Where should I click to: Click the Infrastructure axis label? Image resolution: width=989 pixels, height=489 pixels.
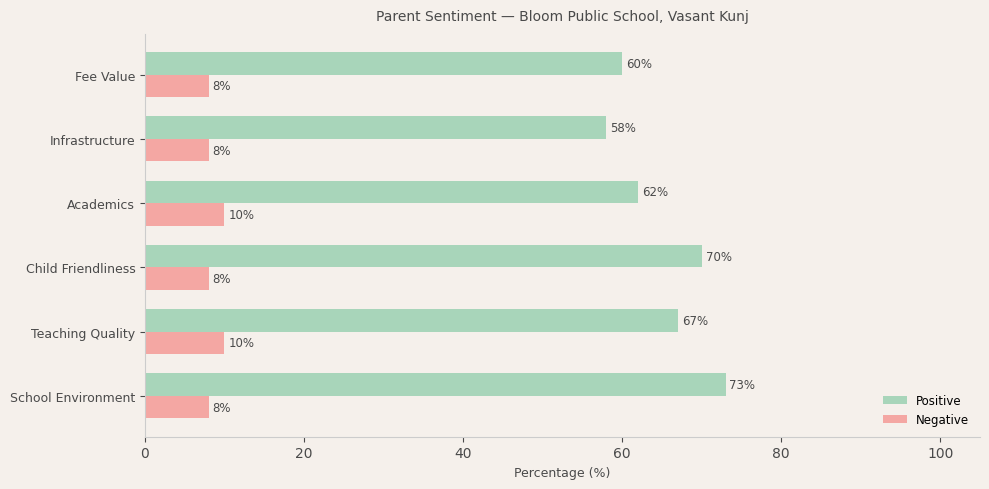point(92,141)
